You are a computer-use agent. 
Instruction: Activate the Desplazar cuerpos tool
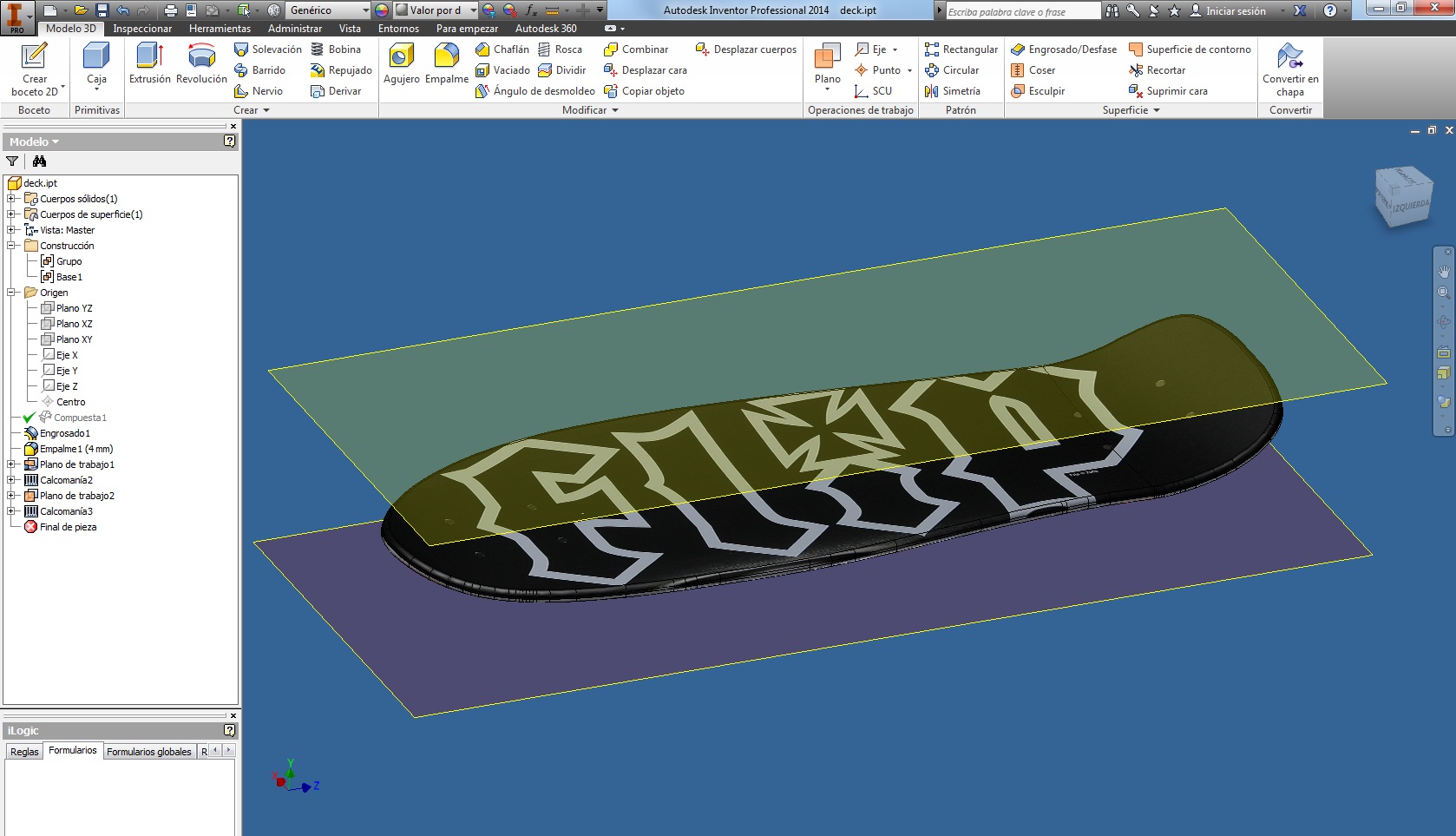[746, 49]
